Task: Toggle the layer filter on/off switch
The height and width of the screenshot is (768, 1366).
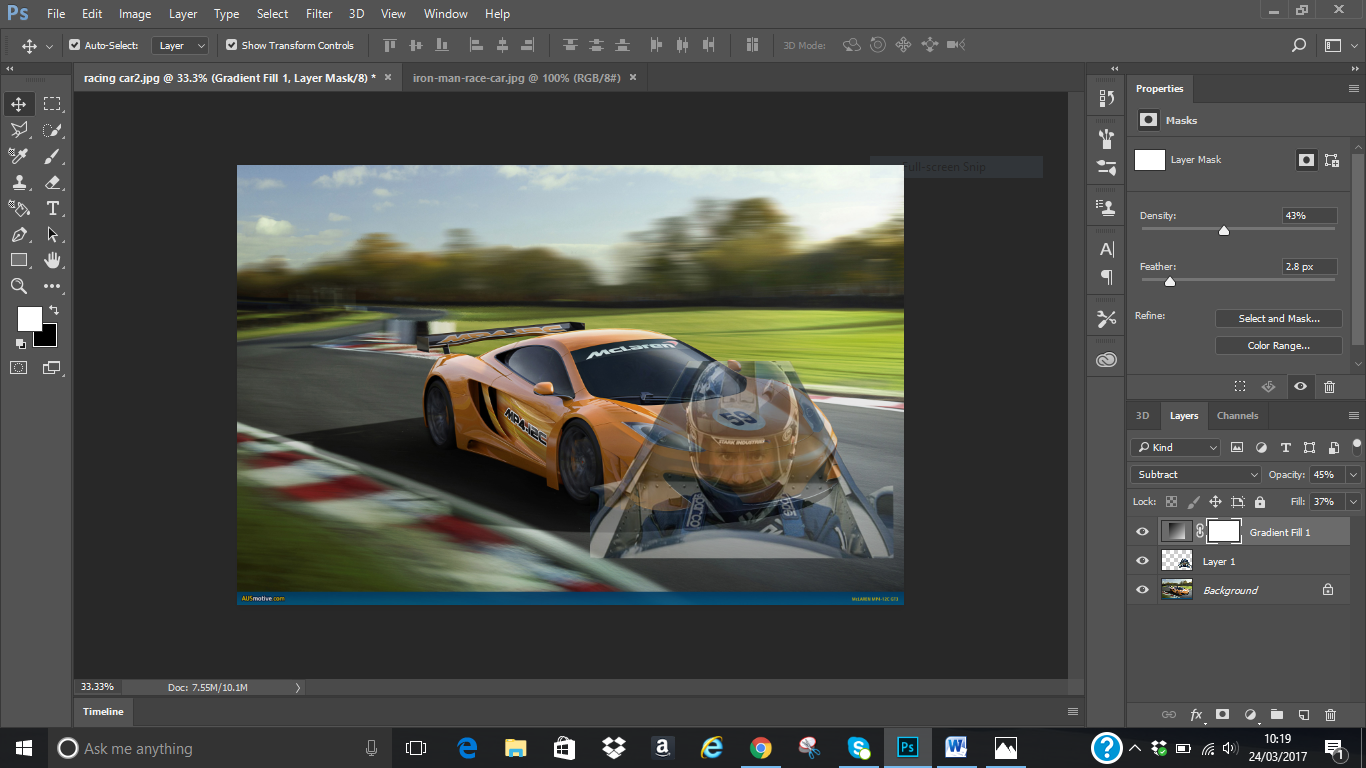Action: tap(1357, 445)
